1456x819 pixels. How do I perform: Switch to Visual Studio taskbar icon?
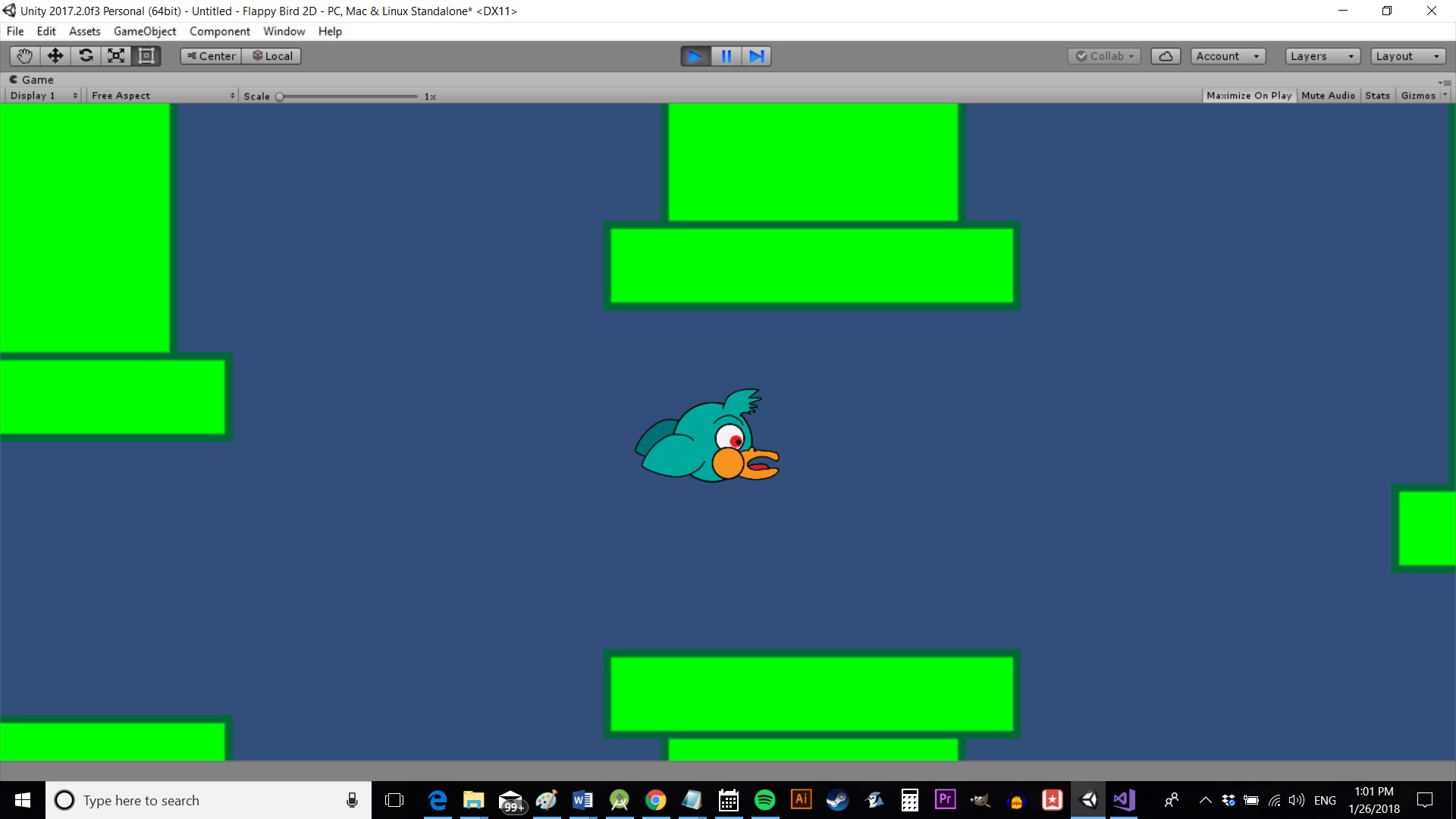1125,800
